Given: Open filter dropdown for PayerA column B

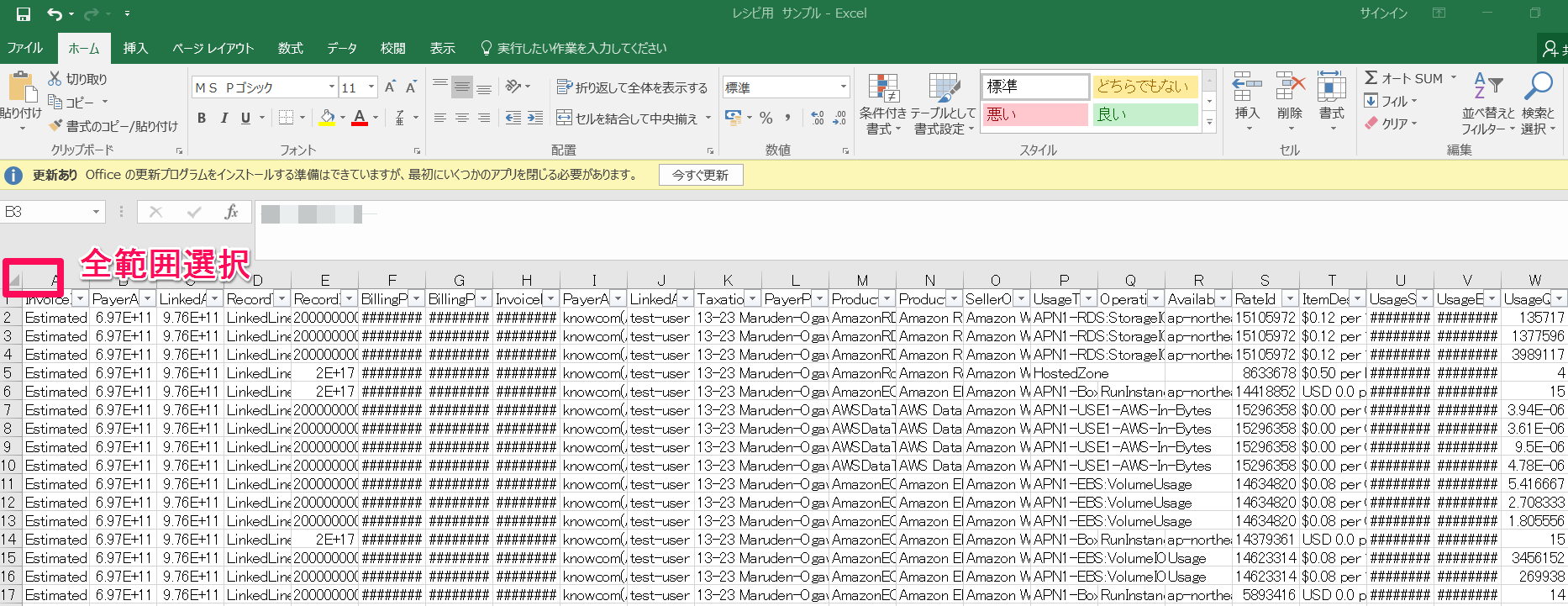Looking at the screenshot, I should pos(147,298).
